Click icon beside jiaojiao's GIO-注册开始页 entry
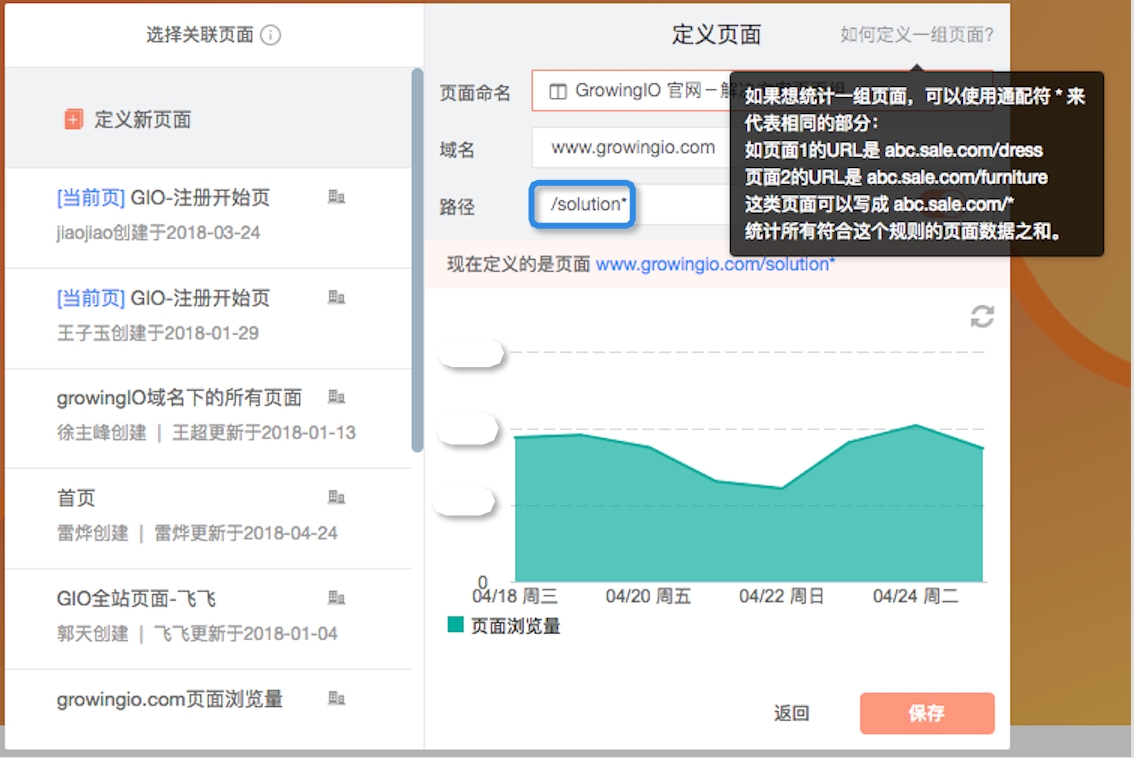Viewport: 1134px width, 758px height. pos(337,198)
